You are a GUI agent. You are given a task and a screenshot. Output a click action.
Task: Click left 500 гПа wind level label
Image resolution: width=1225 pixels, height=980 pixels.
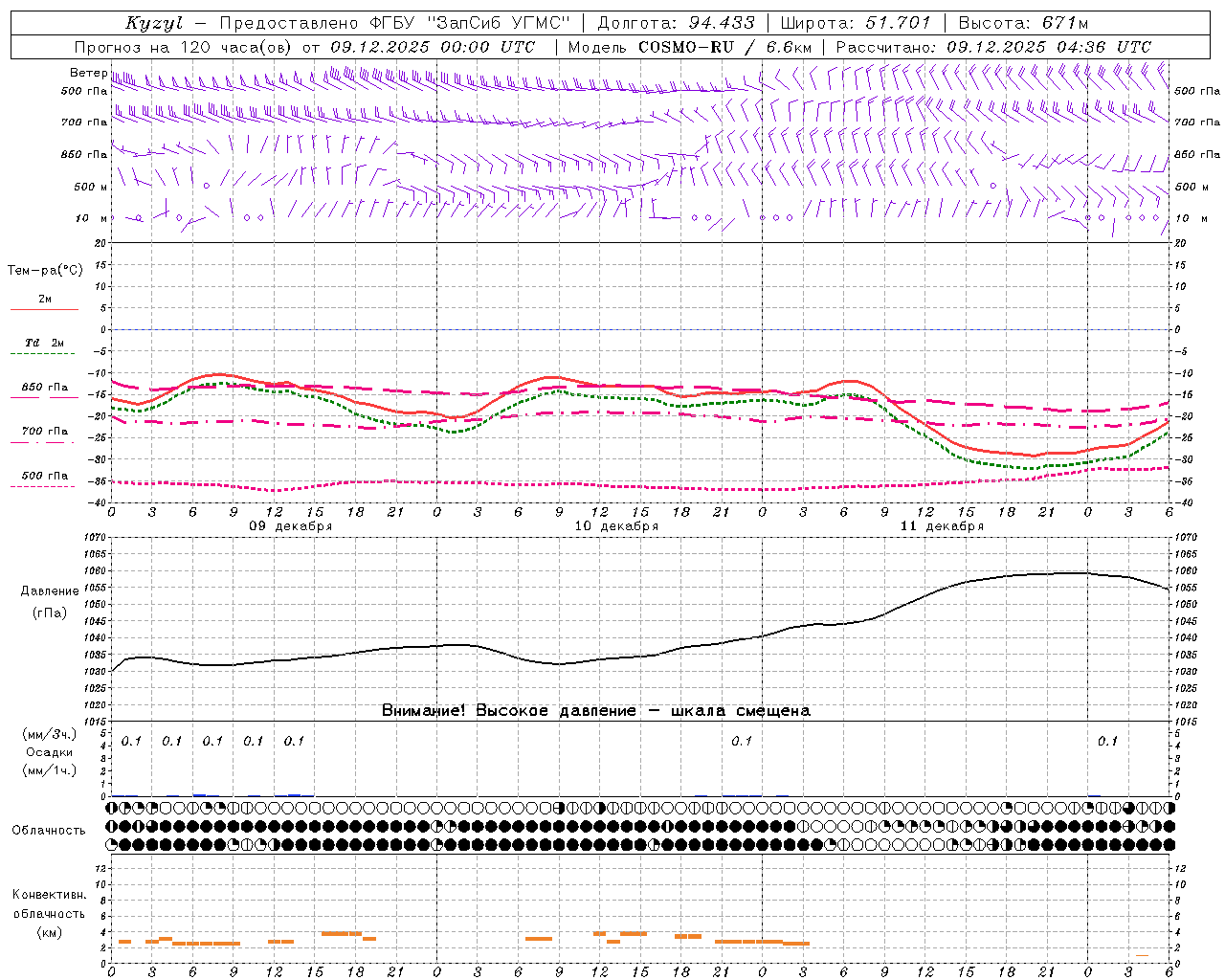coord(84,91)
